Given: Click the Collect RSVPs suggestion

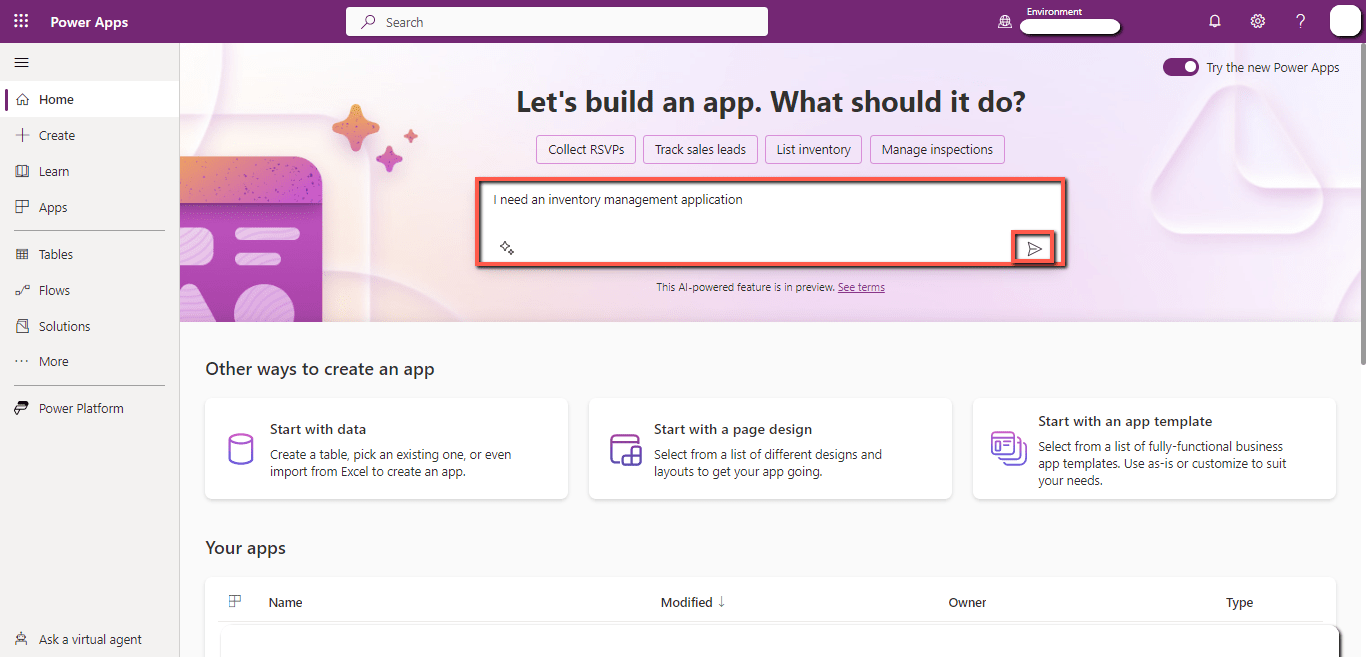Looking at the screenshot, I should [x=586, y=149].
